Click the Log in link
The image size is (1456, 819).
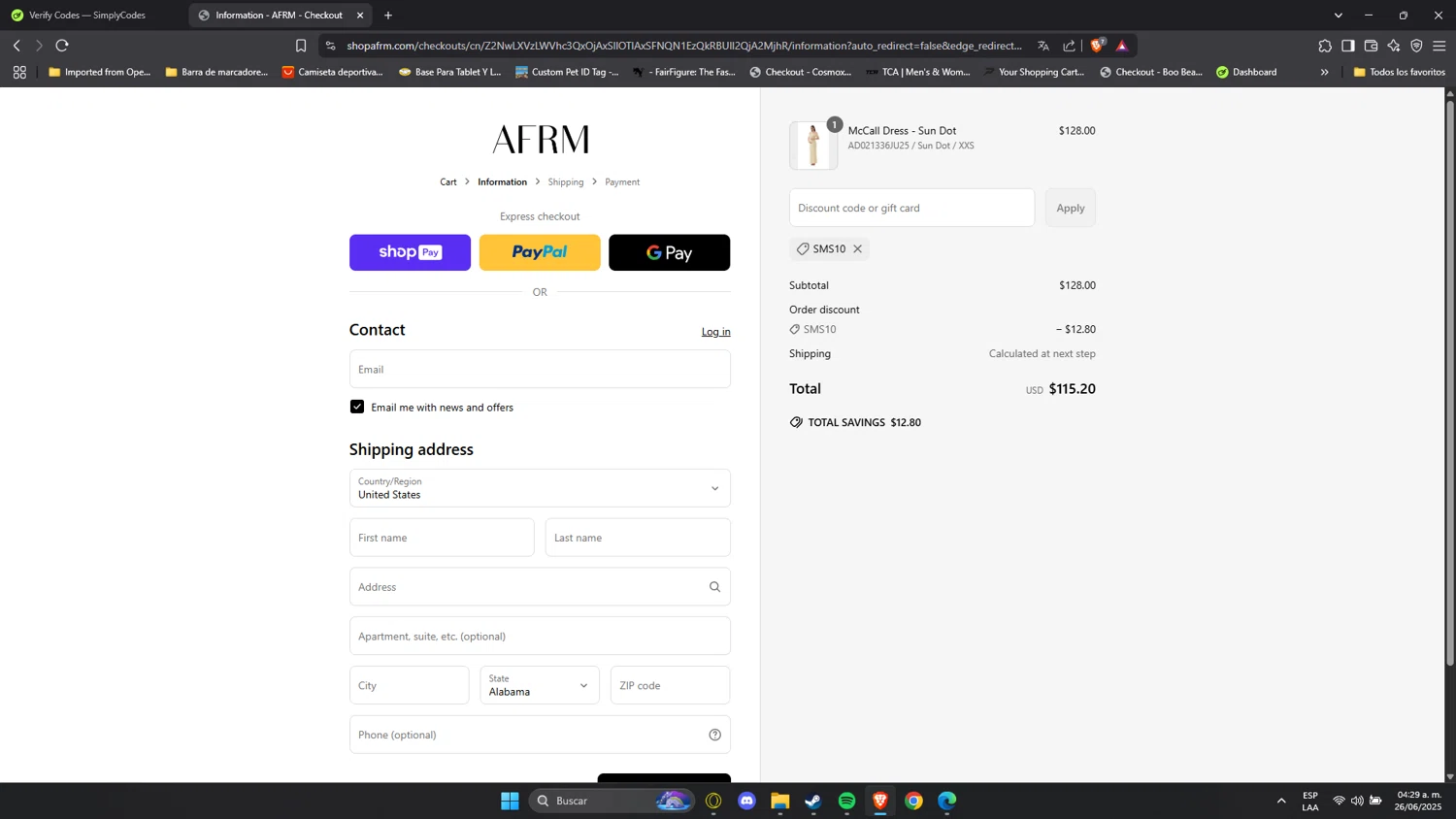pyautogui.click(x=716, y=332)
